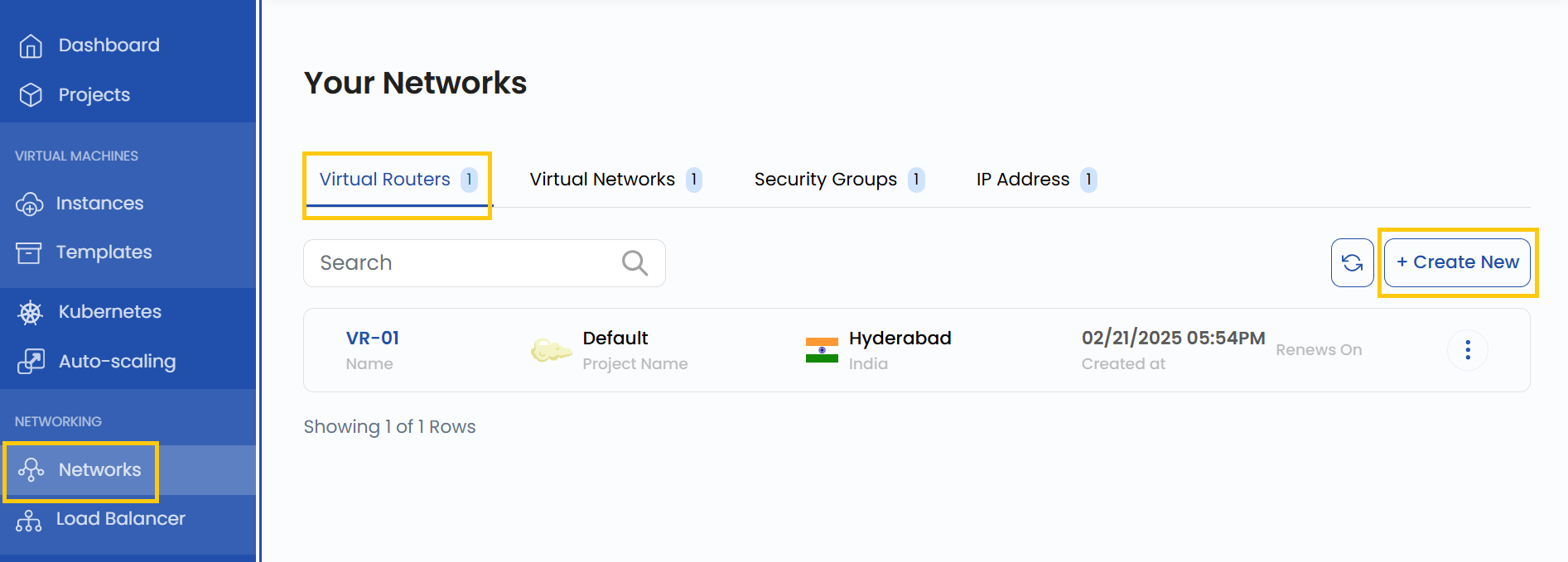
Task: Click the Dashboard home icon
Action: point(31,46)
